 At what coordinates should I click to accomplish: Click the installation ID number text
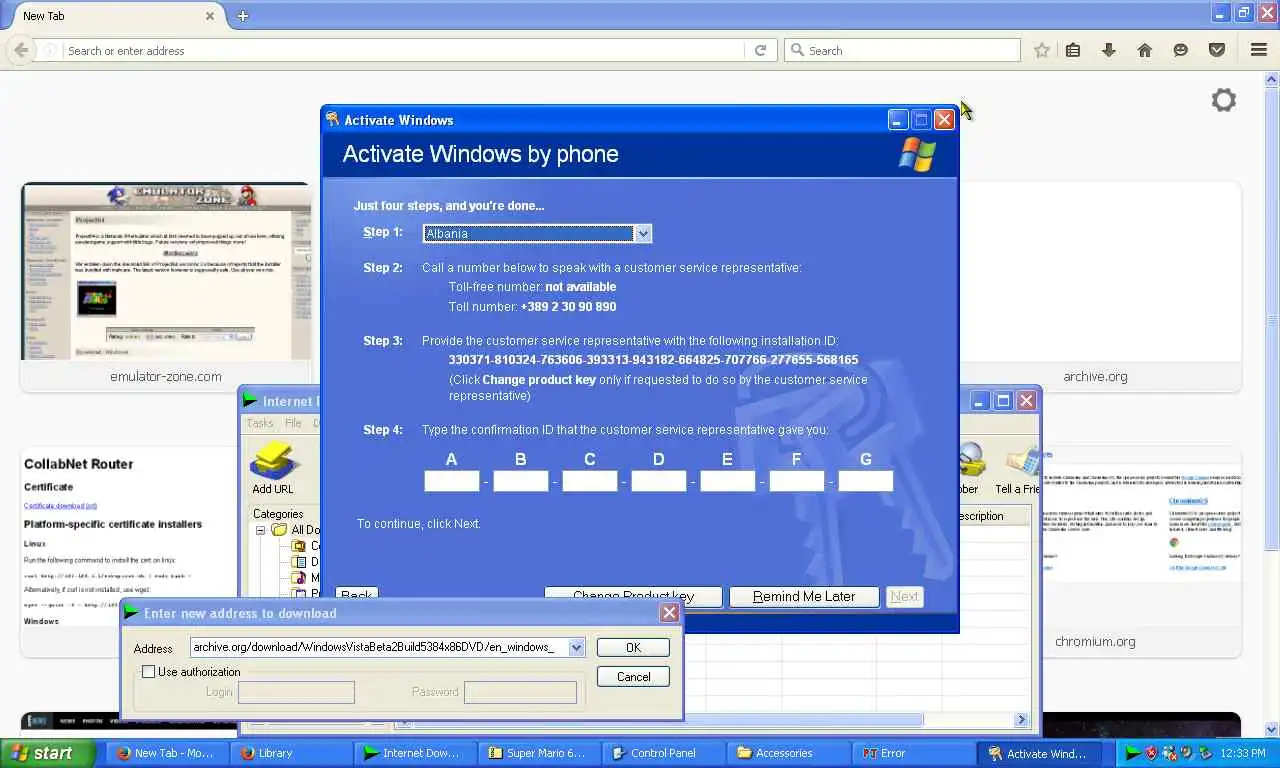pos(653,360)
